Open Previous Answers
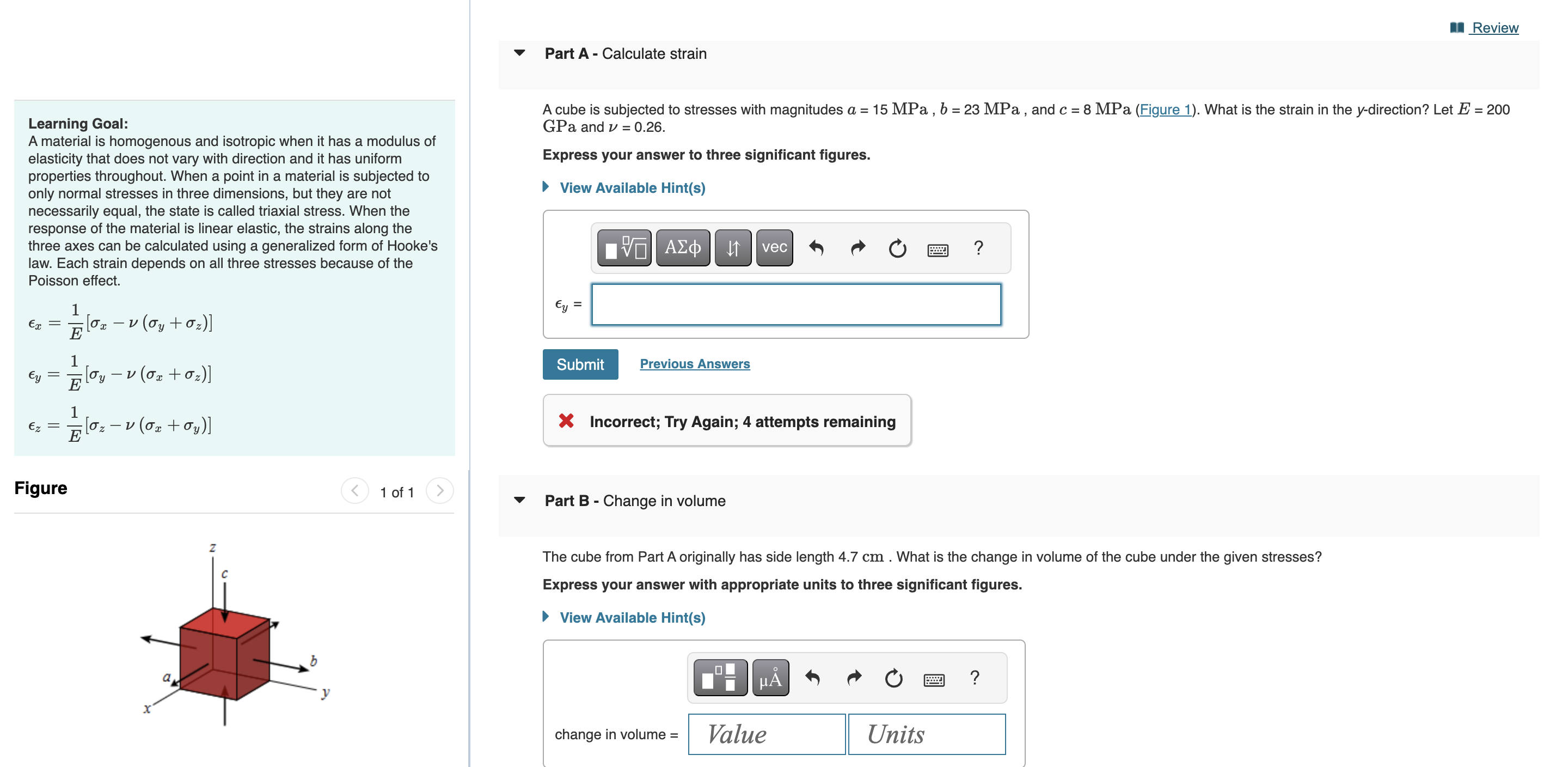The width and height of the screenshot is (1568, 767). point(695,363)
